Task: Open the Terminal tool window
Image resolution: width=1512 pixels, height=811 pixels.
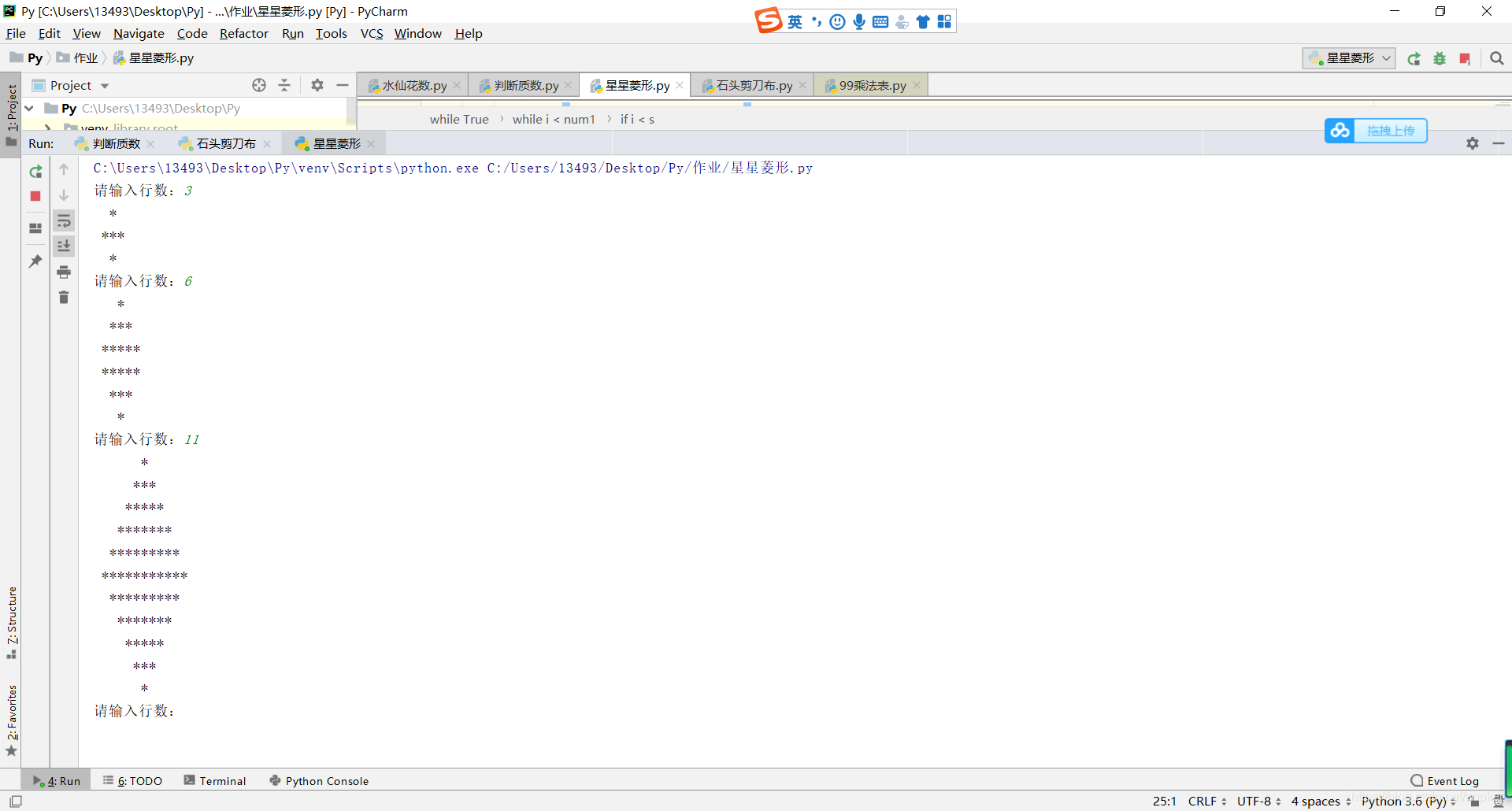Action: (x=215, y=780)
